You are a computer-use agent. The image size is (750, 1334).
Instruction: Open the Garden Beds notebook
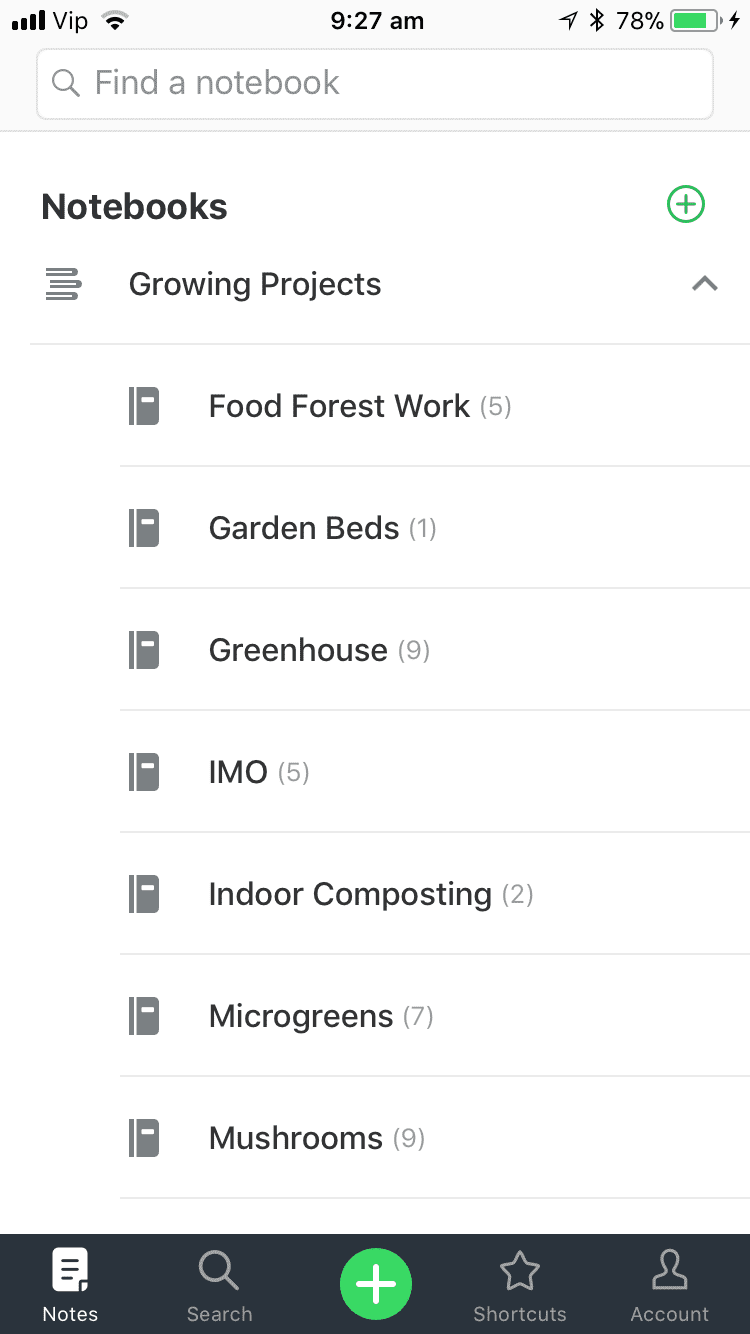(435, 528)
